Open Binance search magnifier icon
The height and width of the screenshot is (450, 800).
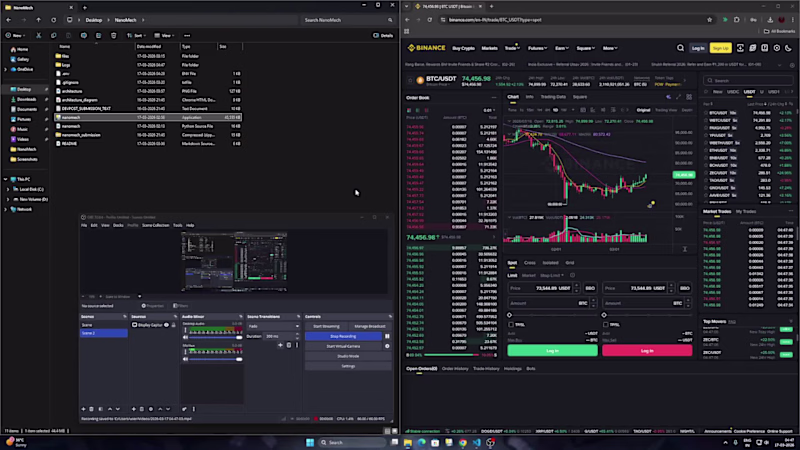pyautogui.click(x=680, y=48)
